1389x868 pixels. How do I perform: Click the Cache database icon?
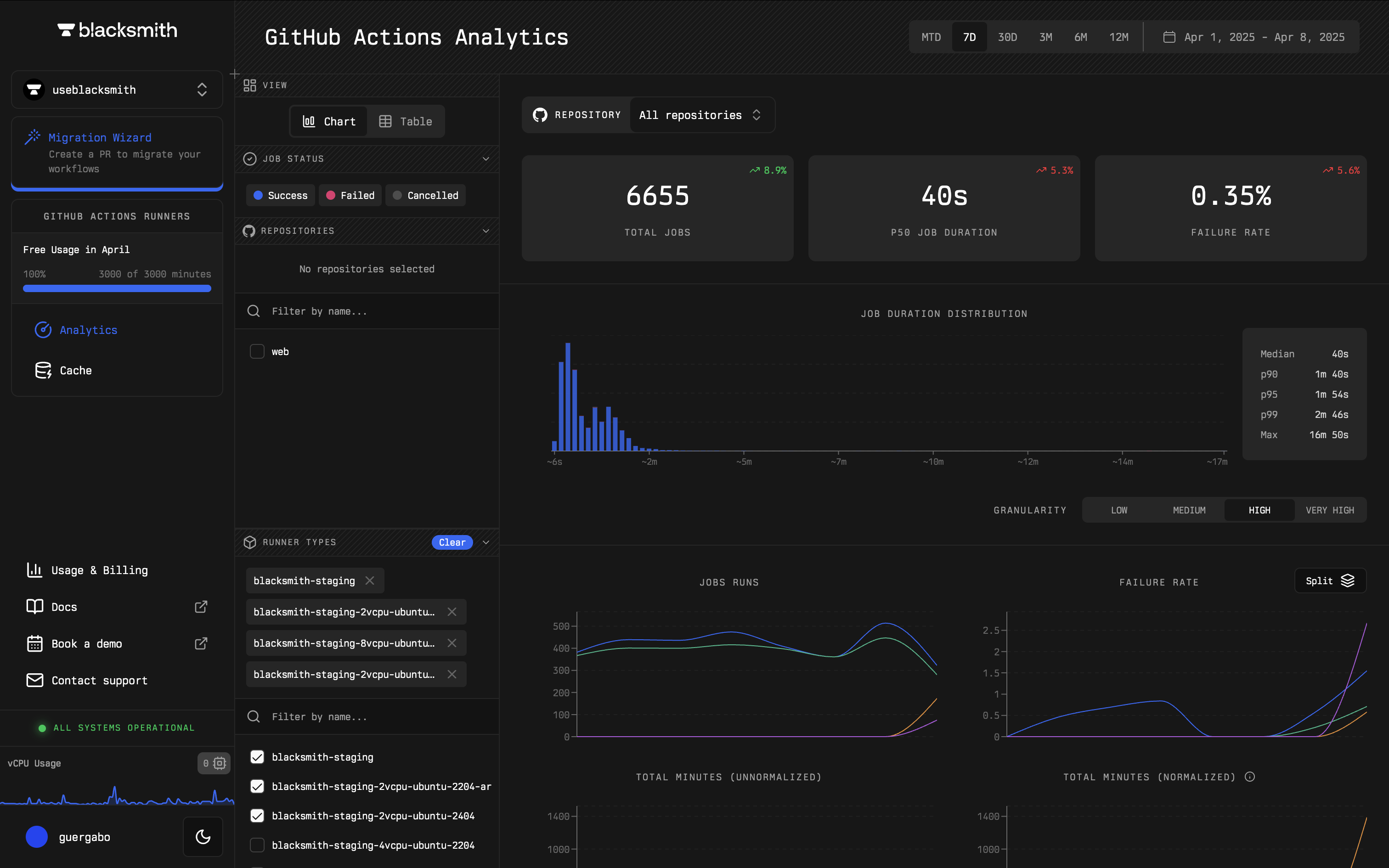click(x=43, y=370)
